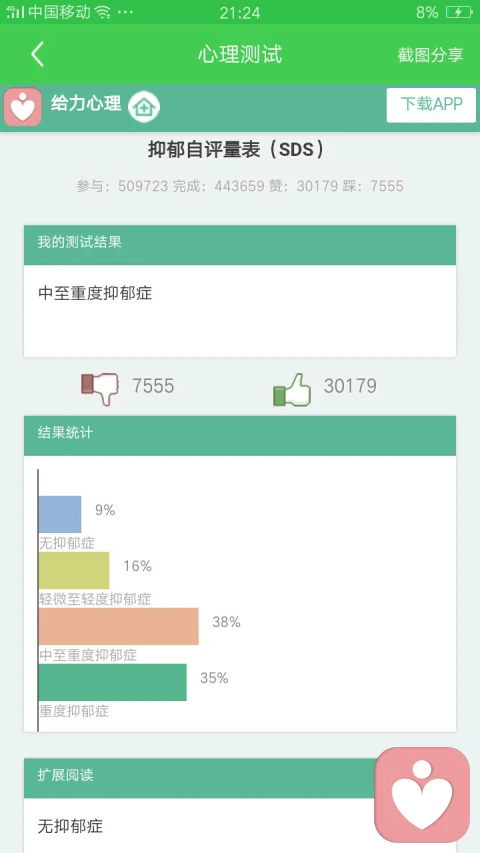Open the 无抑郁症 reading entry
The width and height of the screenshot is (480, 853).
(70, 826)
